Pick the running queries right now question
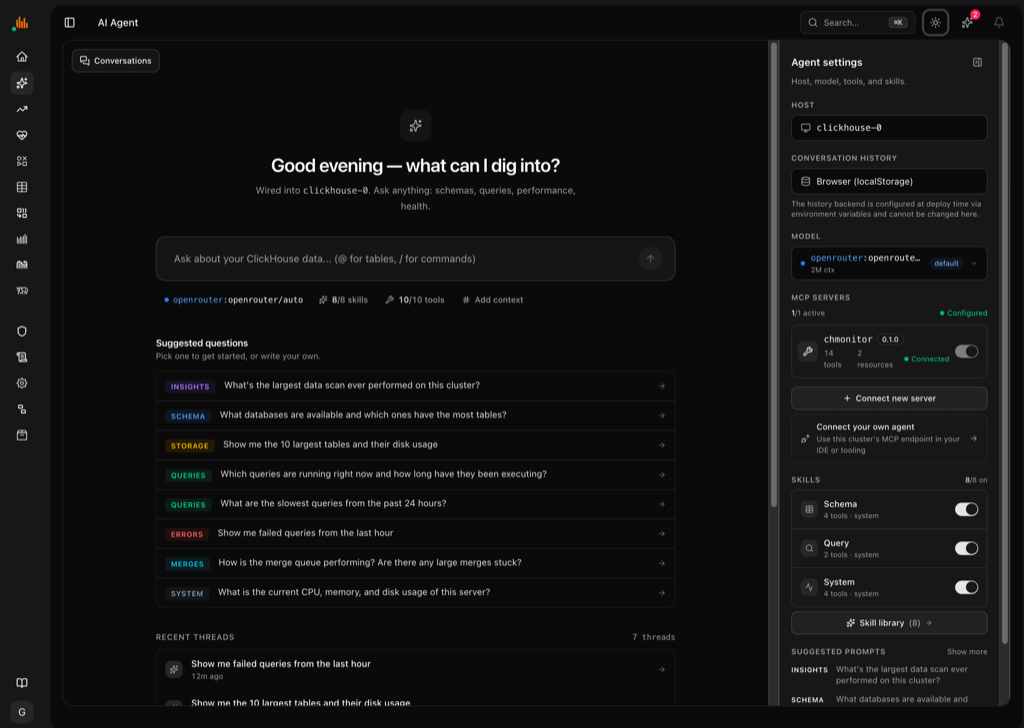The image size is (1024, 728). click(x=415, y=475)
